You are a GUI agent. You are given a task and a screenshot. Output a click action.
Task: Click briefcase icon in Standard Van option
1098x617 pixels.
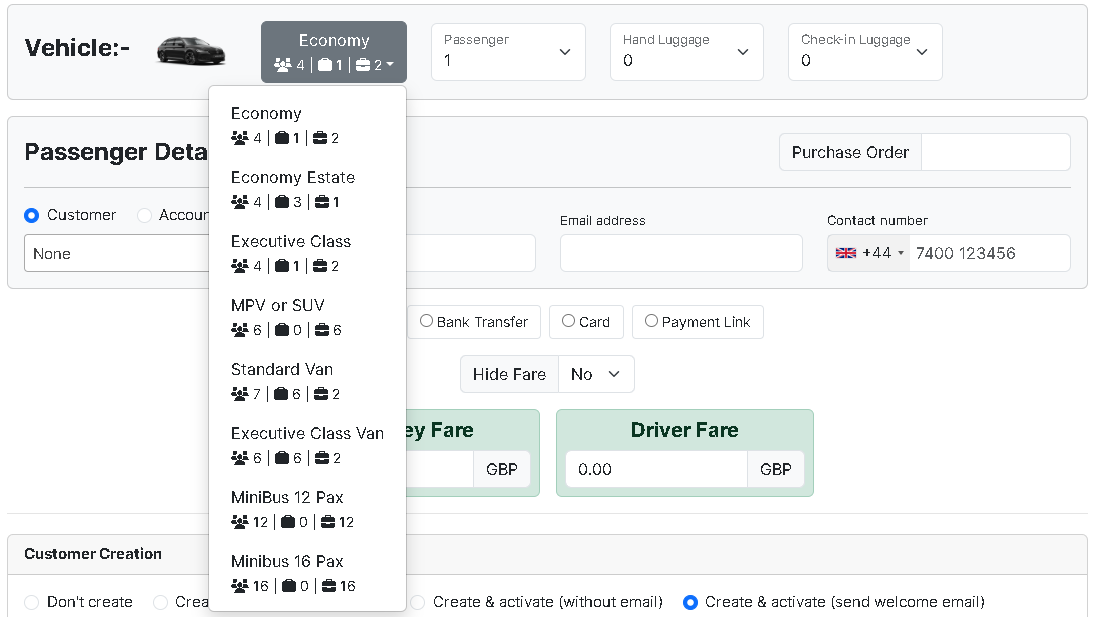(x=321, y=394)
